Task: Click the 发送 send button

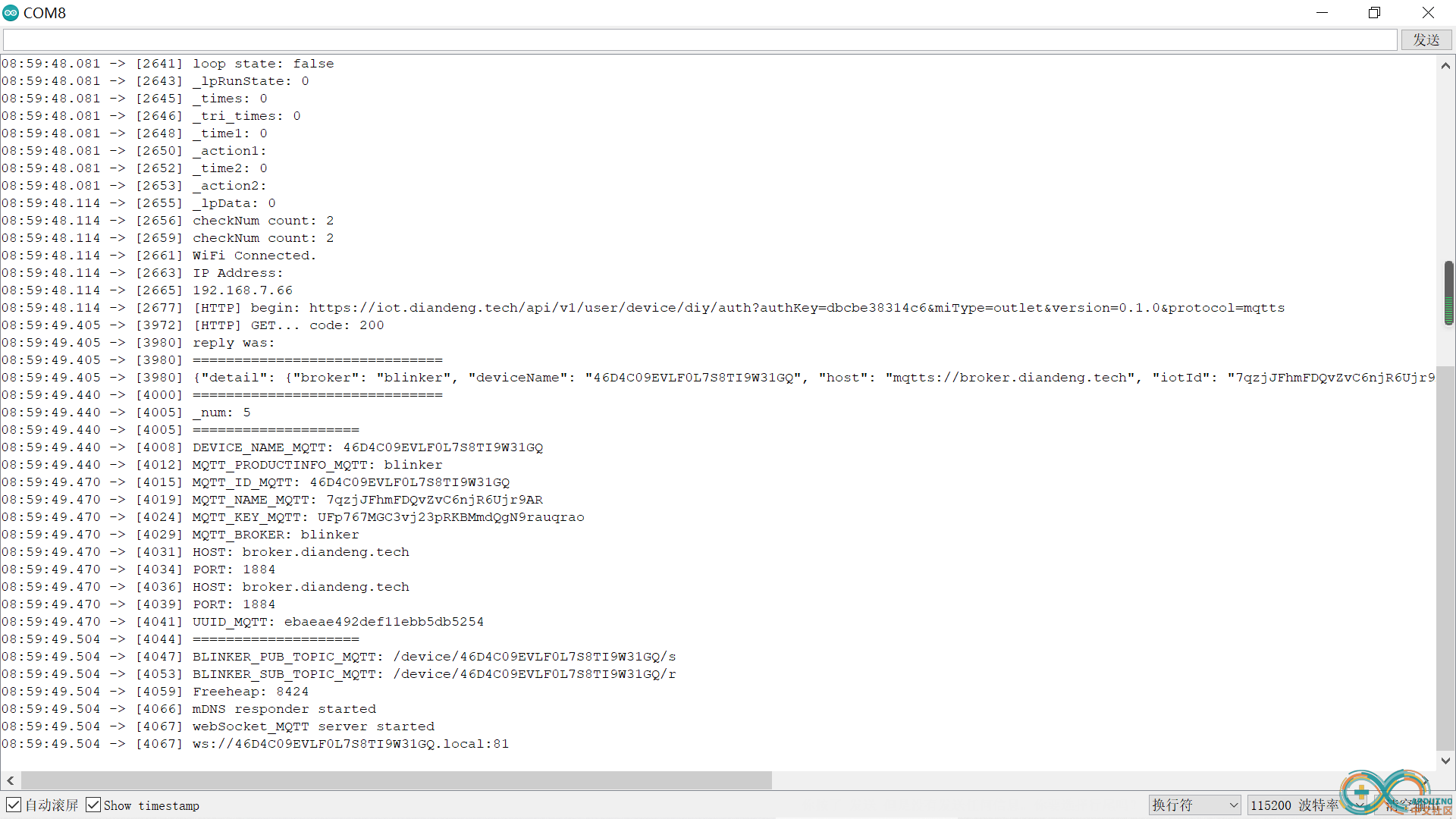Action: click(1426, 39)
